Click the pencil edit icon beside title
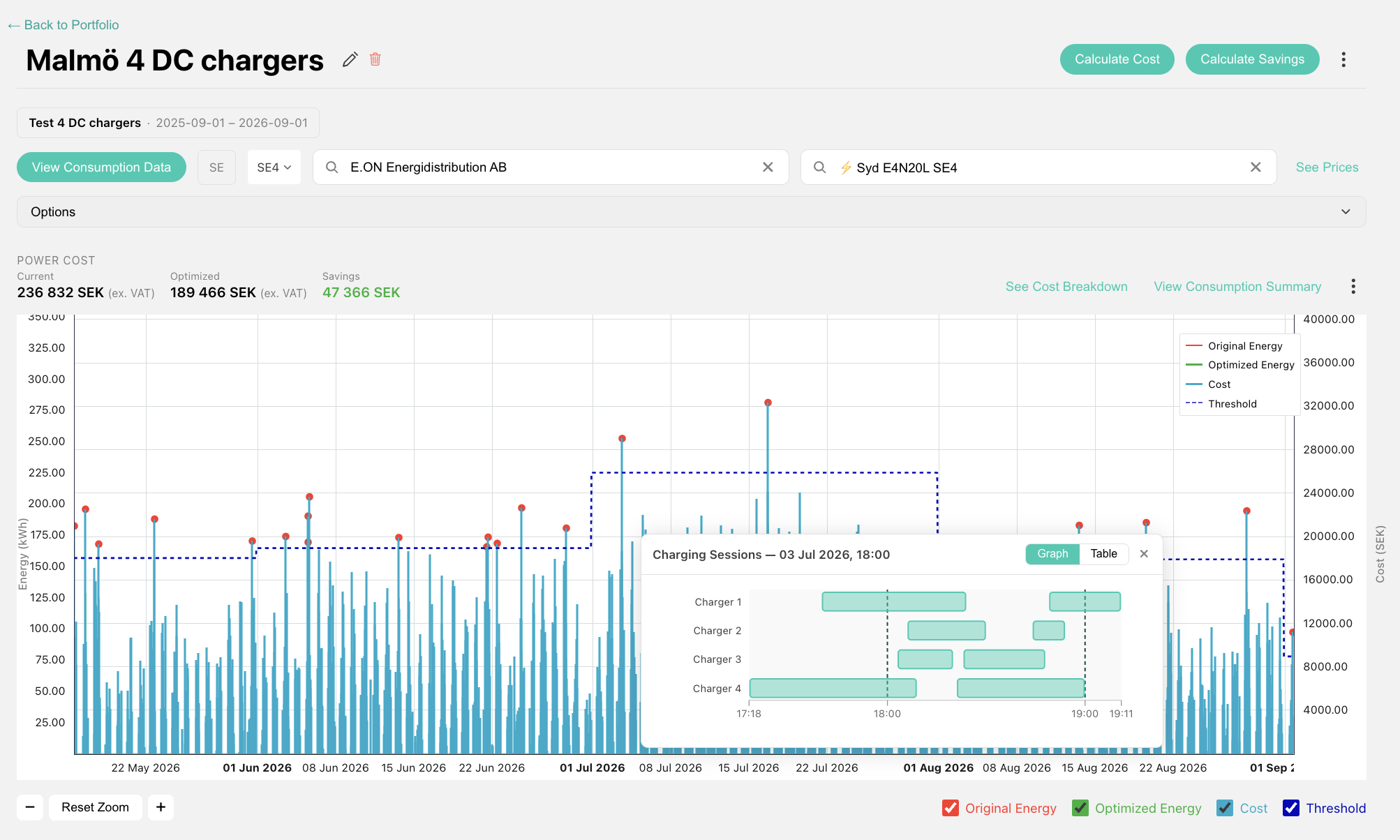 [x=350, y=60]
